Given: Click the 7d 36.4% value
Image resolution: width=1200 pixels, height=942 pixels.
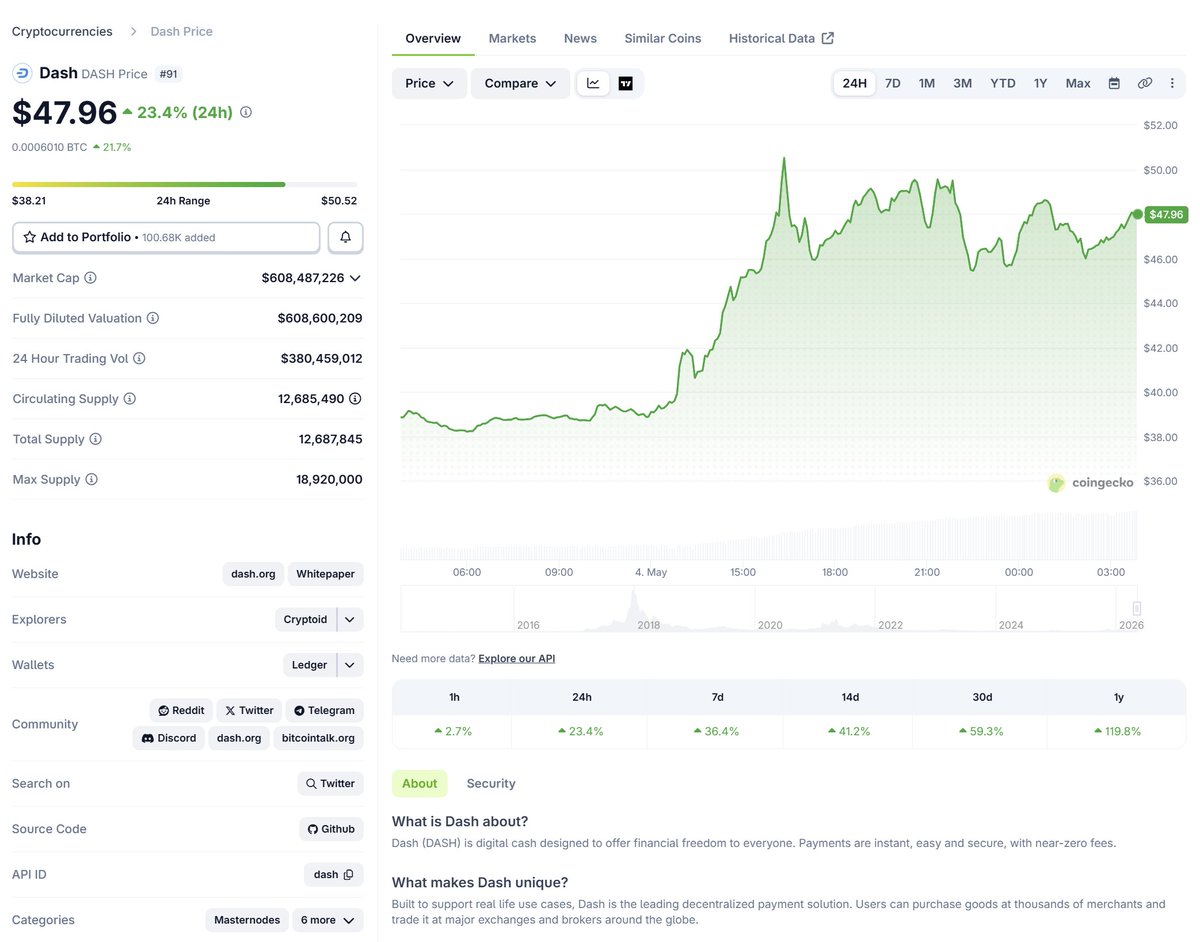Looking at the screenshot, I should [x=716, y=731].
